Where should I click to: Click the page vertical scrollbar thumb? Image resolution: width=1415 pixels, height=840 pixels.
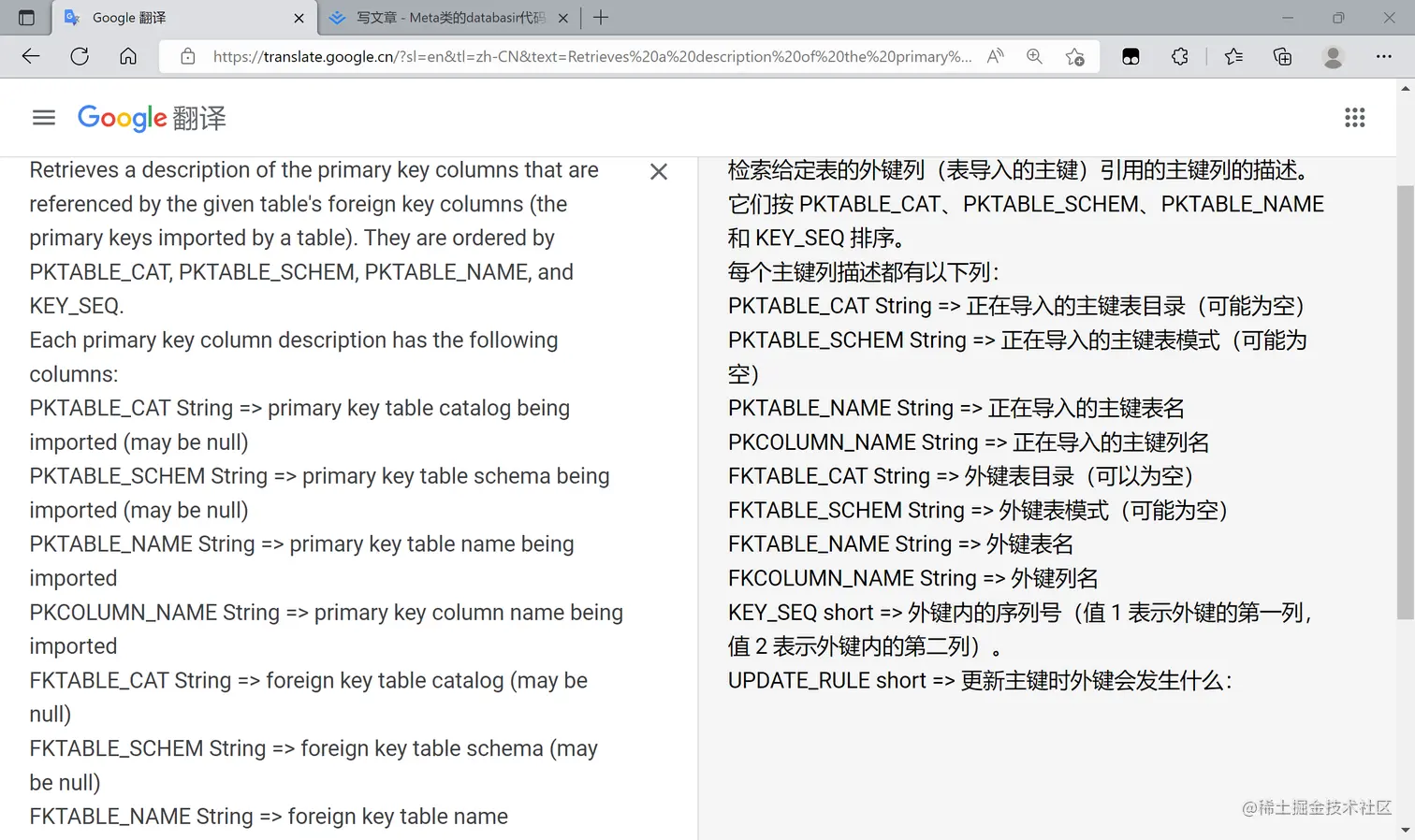(1405, 402)
